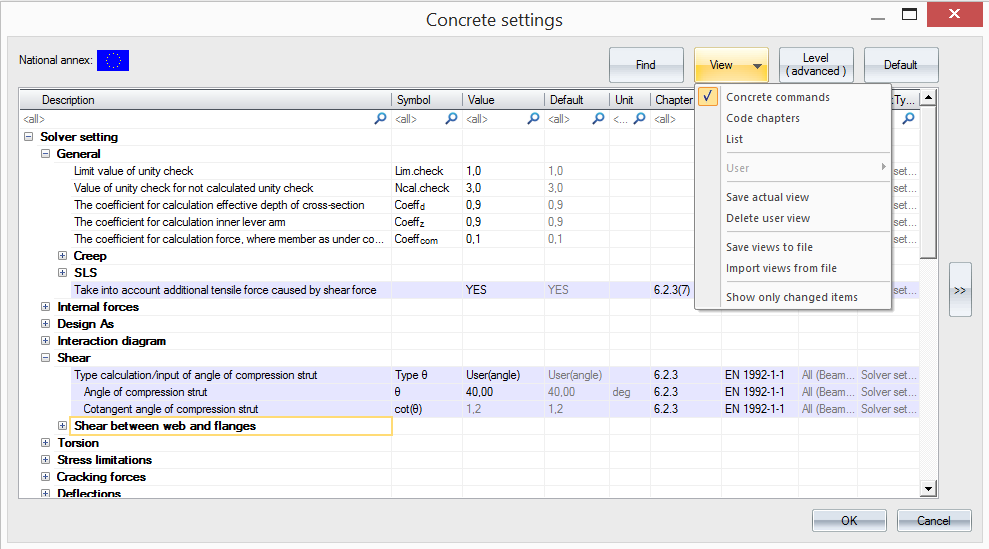The image size is (989, 549).
Task: Select Code chapters from the View menu
Action: (762, 118)
